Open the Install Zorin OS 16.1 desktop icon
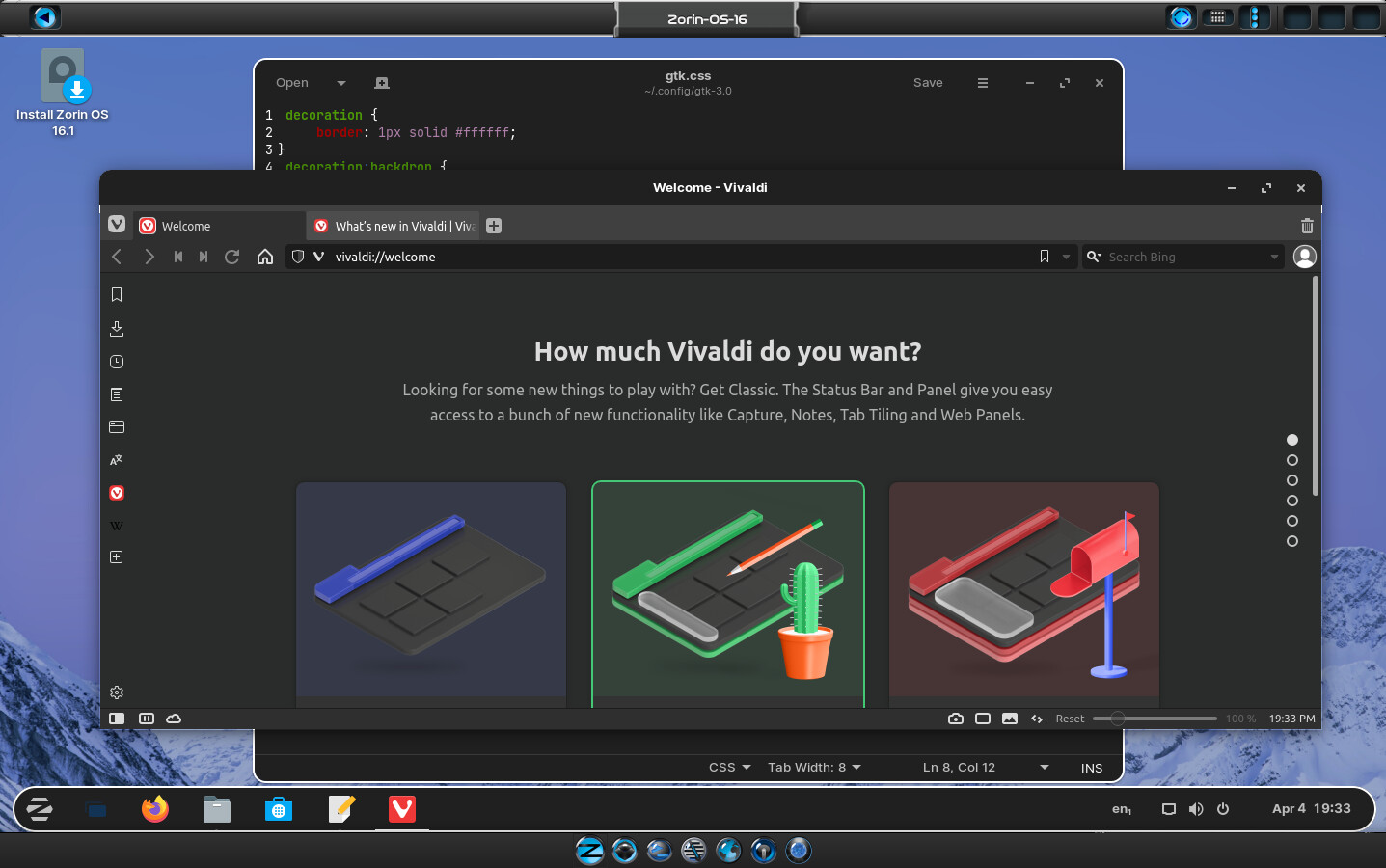Viewport: 1386px width, 868px height. [63, 94]
